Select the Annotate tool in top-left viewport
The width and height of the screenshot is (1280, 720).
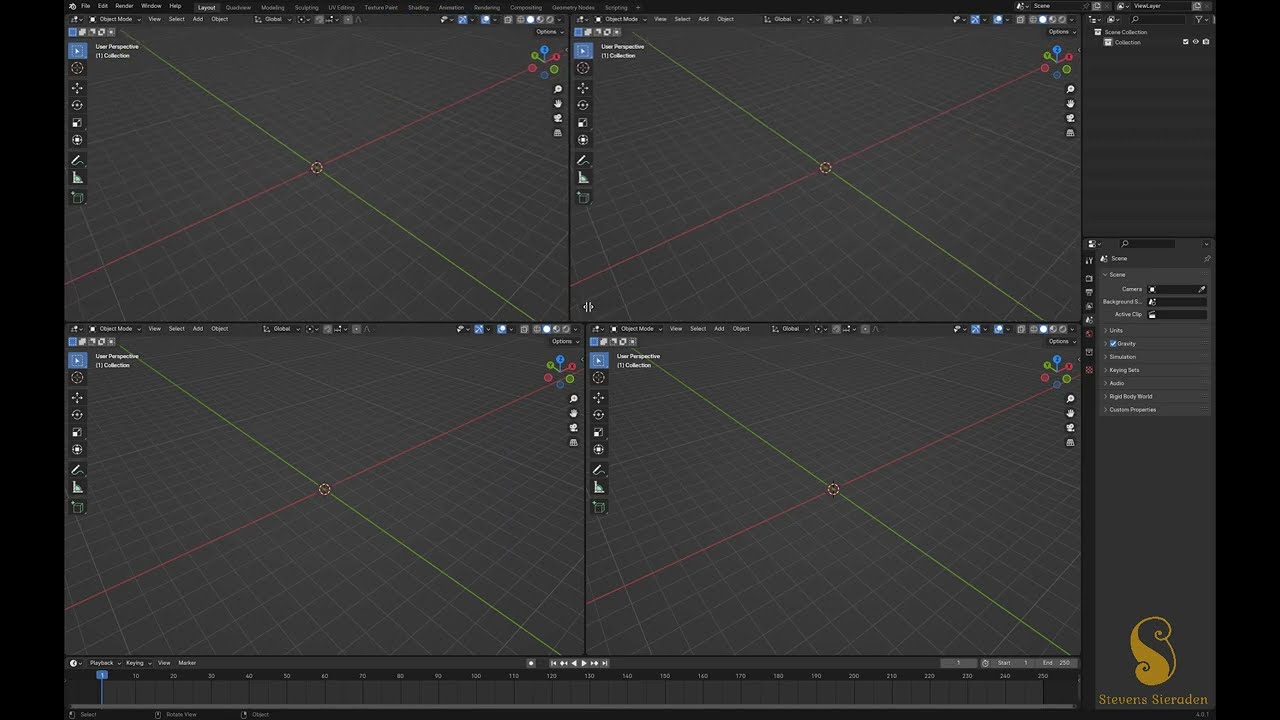(77, 160)
